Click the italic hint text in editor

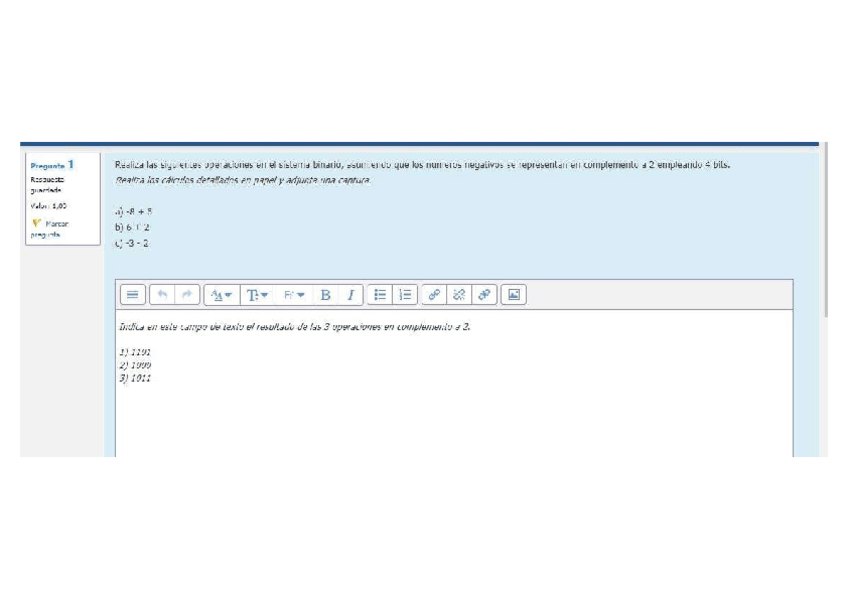pyautogui.click(x=295, y=327)
